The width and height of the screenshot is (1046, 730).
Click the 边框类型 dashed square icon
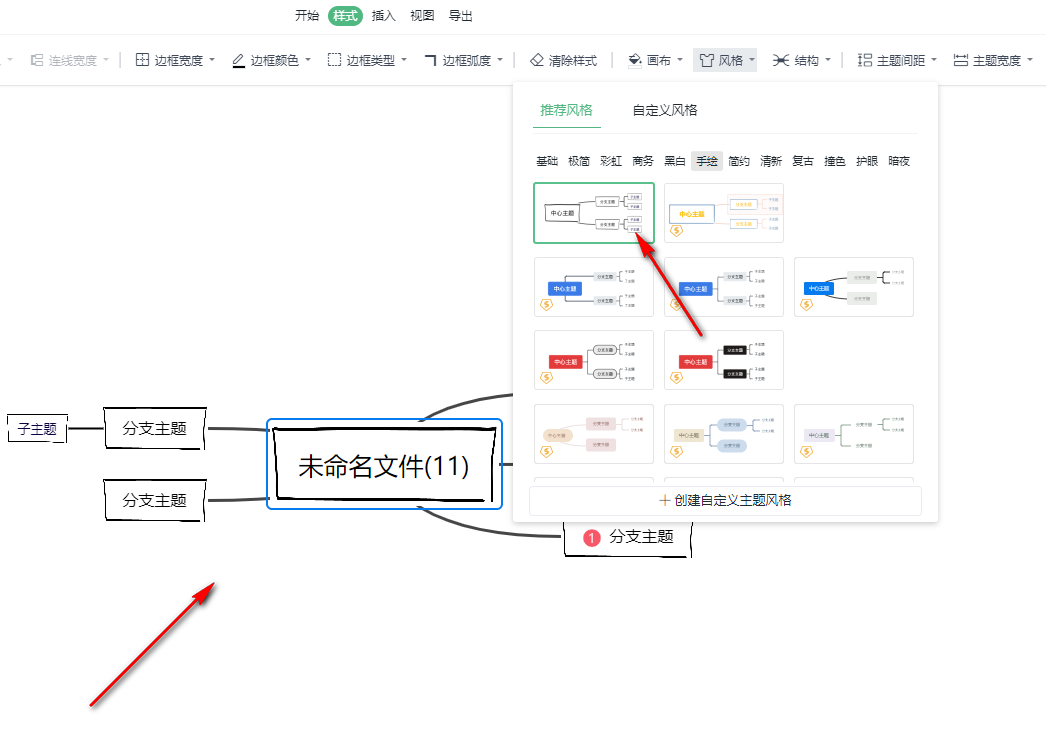pyautogui.click(x=334, y=60)
